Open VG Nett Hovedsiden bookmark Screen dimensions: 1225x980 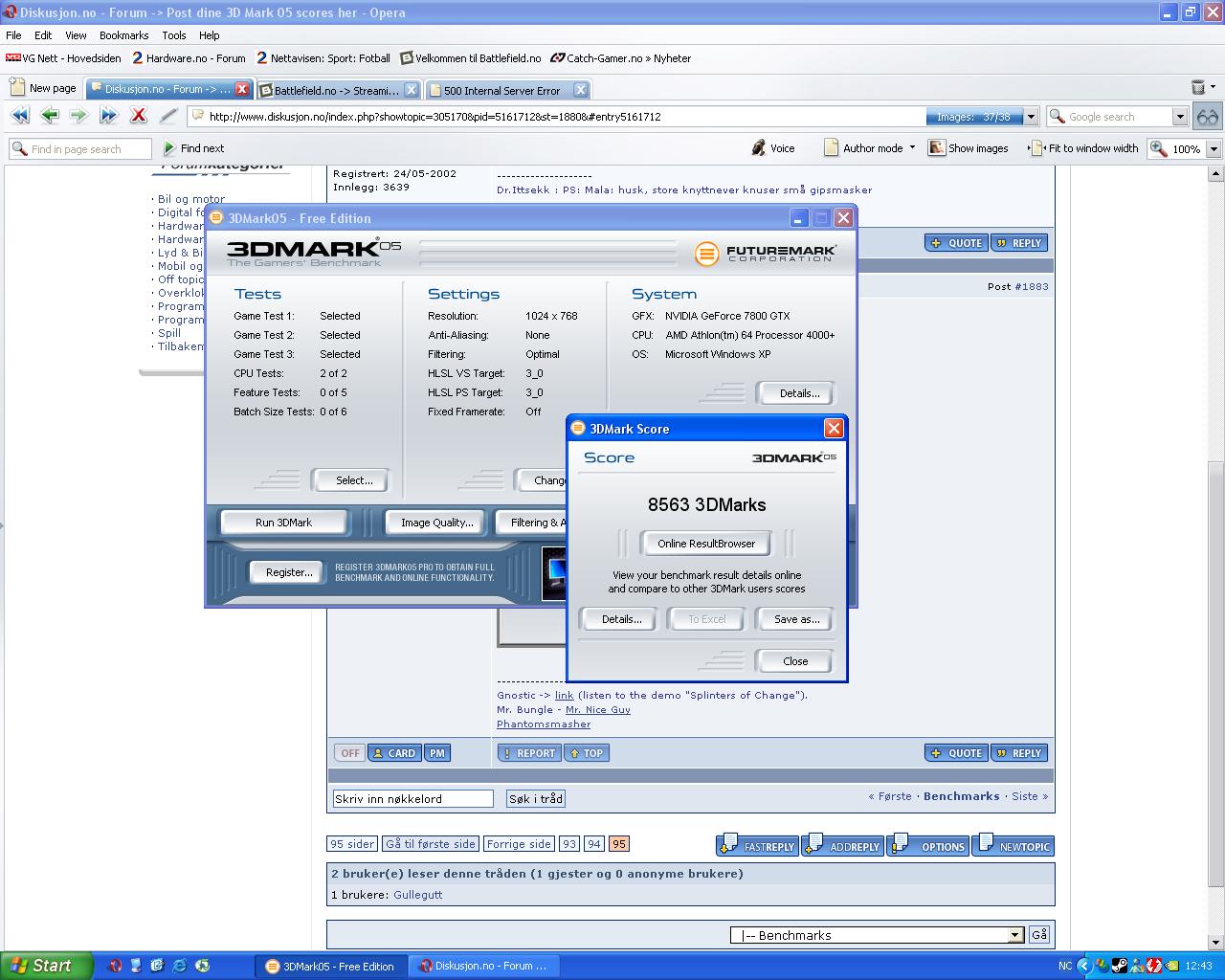pos(63,58)
